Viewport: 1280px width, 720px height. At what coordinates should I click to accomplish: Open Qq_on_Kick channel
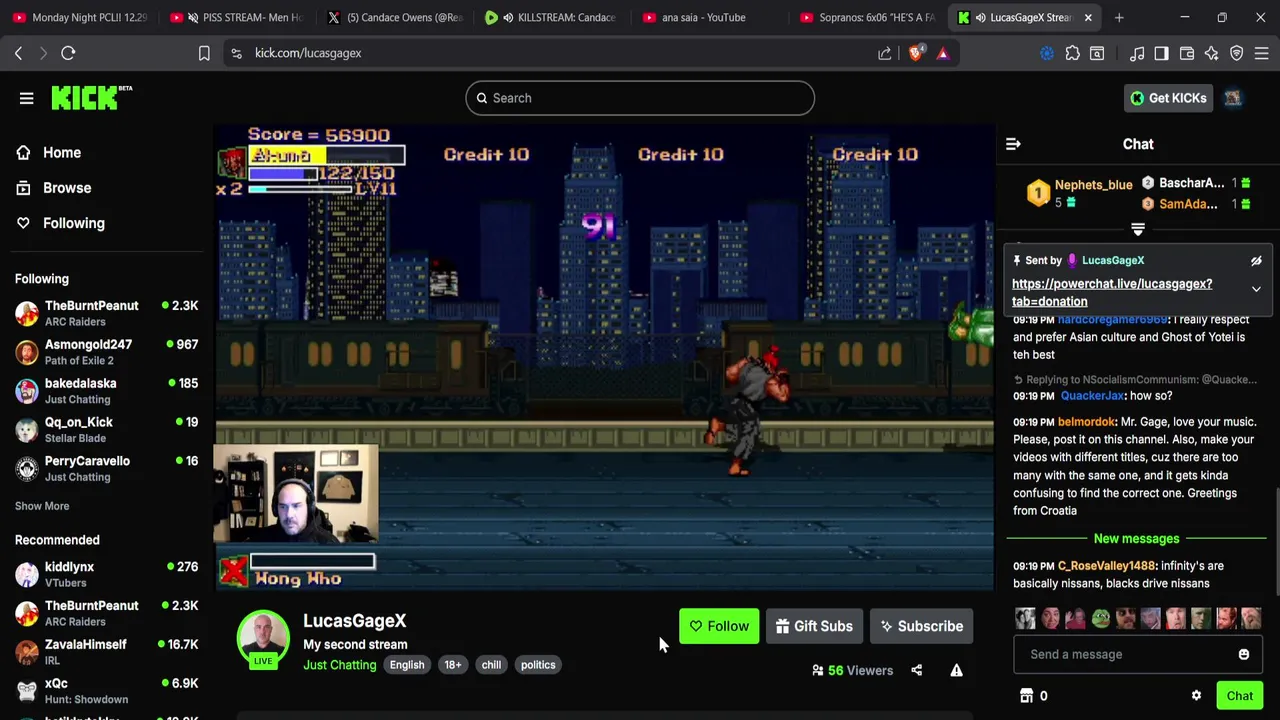click(106, 430)
